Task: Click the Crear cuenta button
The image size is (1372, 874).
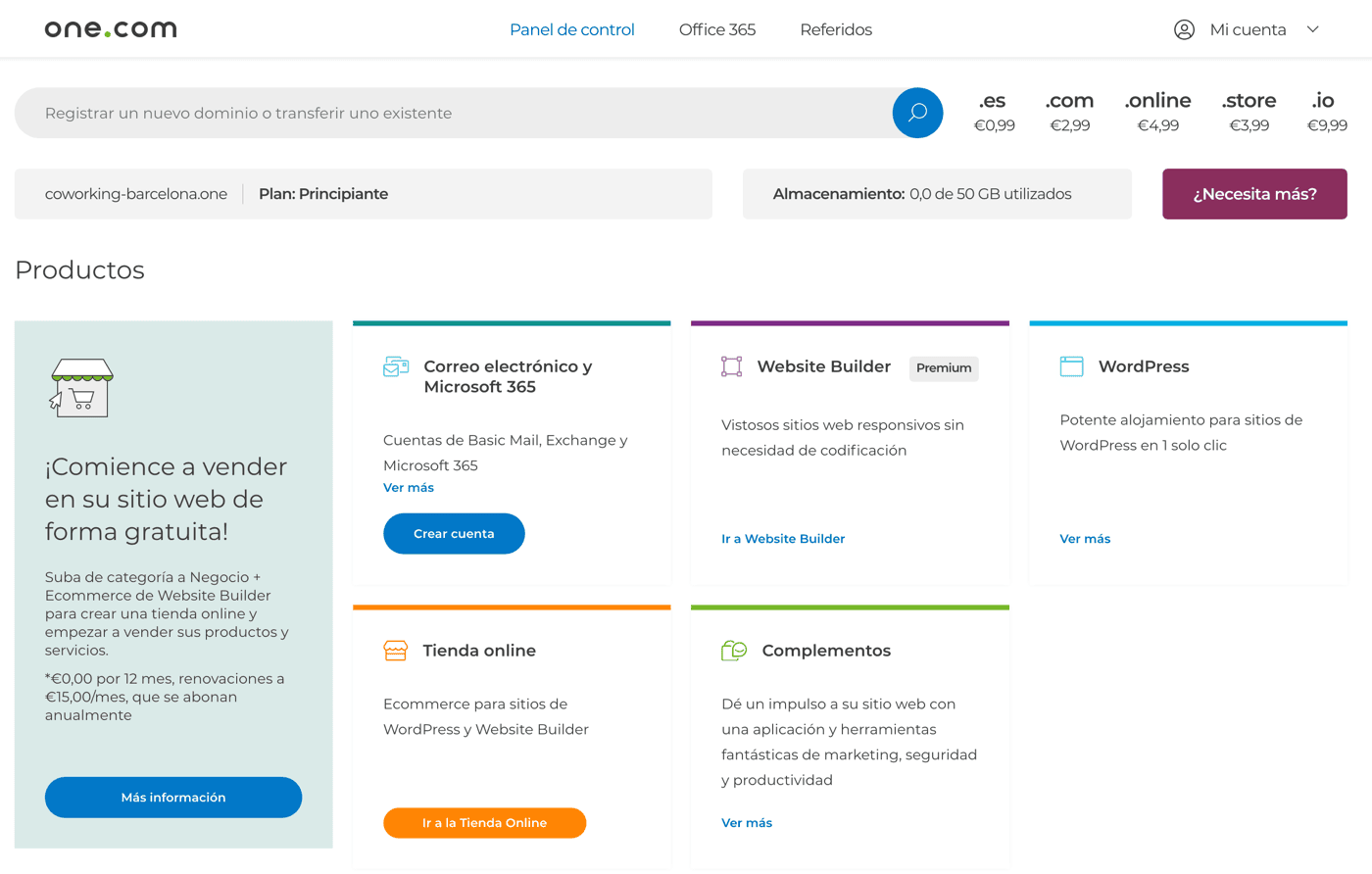Action: [x=454, y=534]
